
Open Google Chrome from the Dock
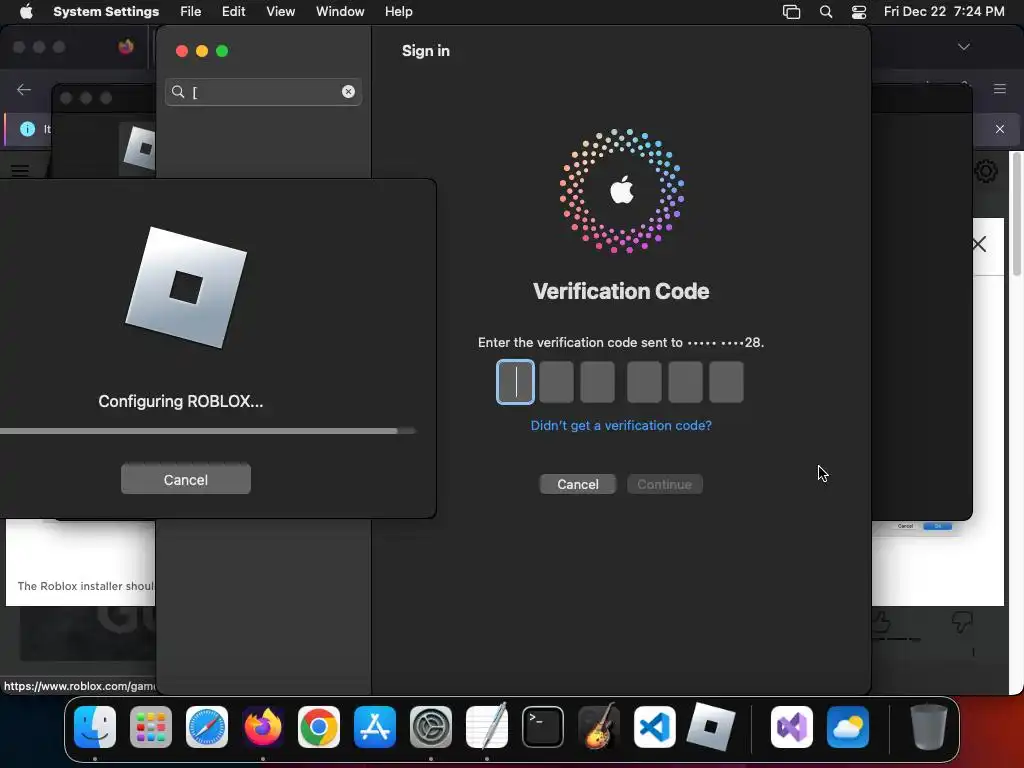coord(319,727)
